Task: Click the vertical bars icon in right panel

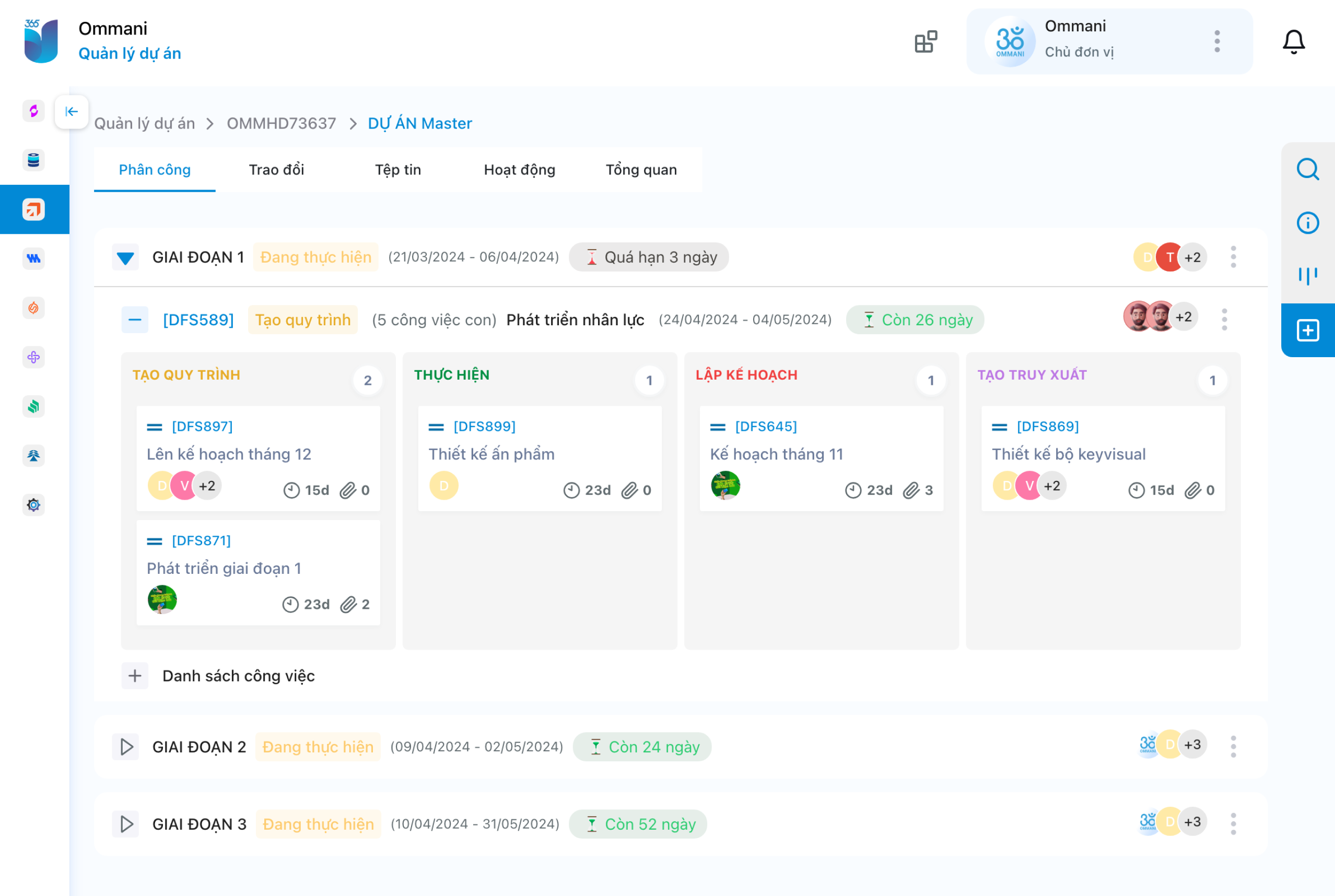Action: pos(1307,276)
